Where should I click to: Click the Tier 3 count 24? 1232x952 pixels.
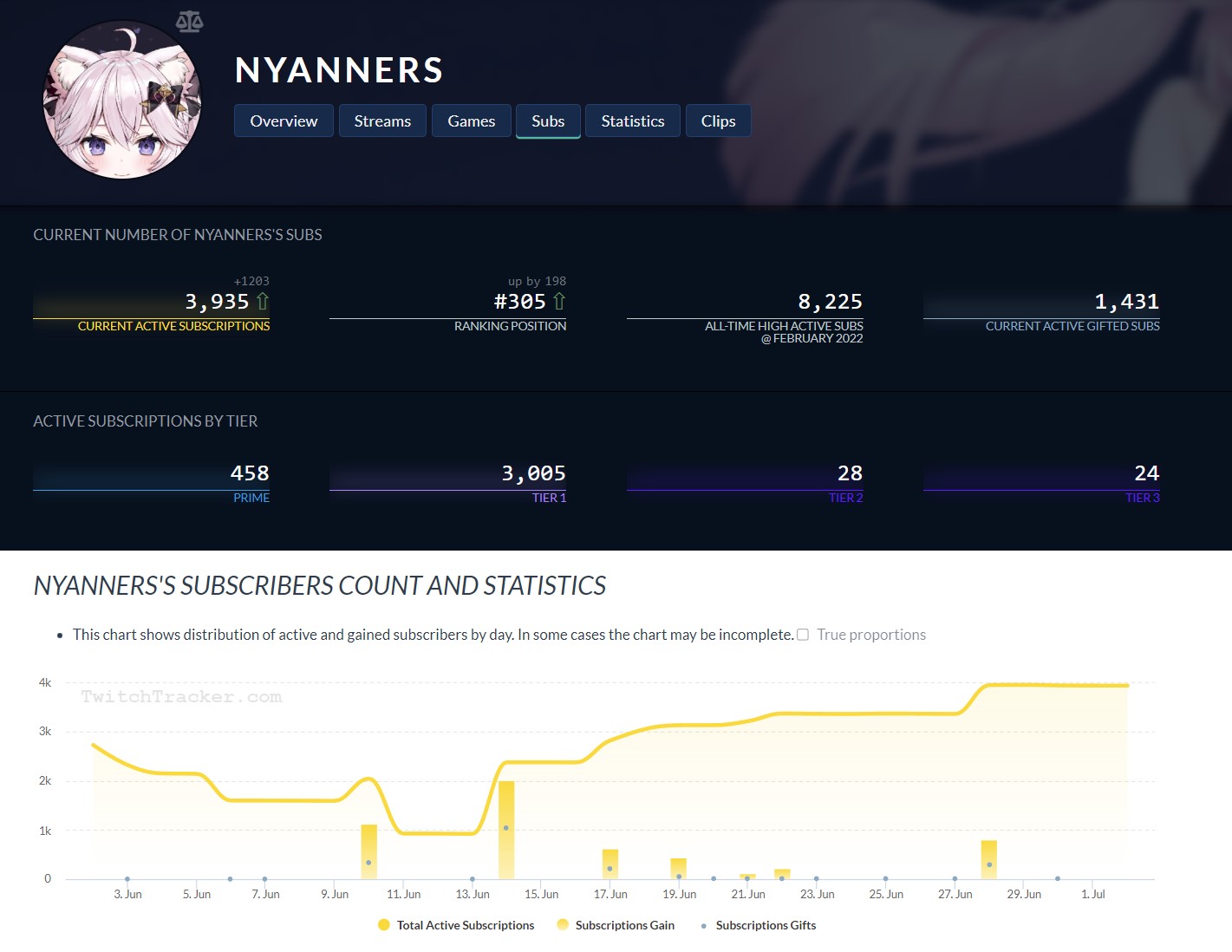[x=1147, y=473]
